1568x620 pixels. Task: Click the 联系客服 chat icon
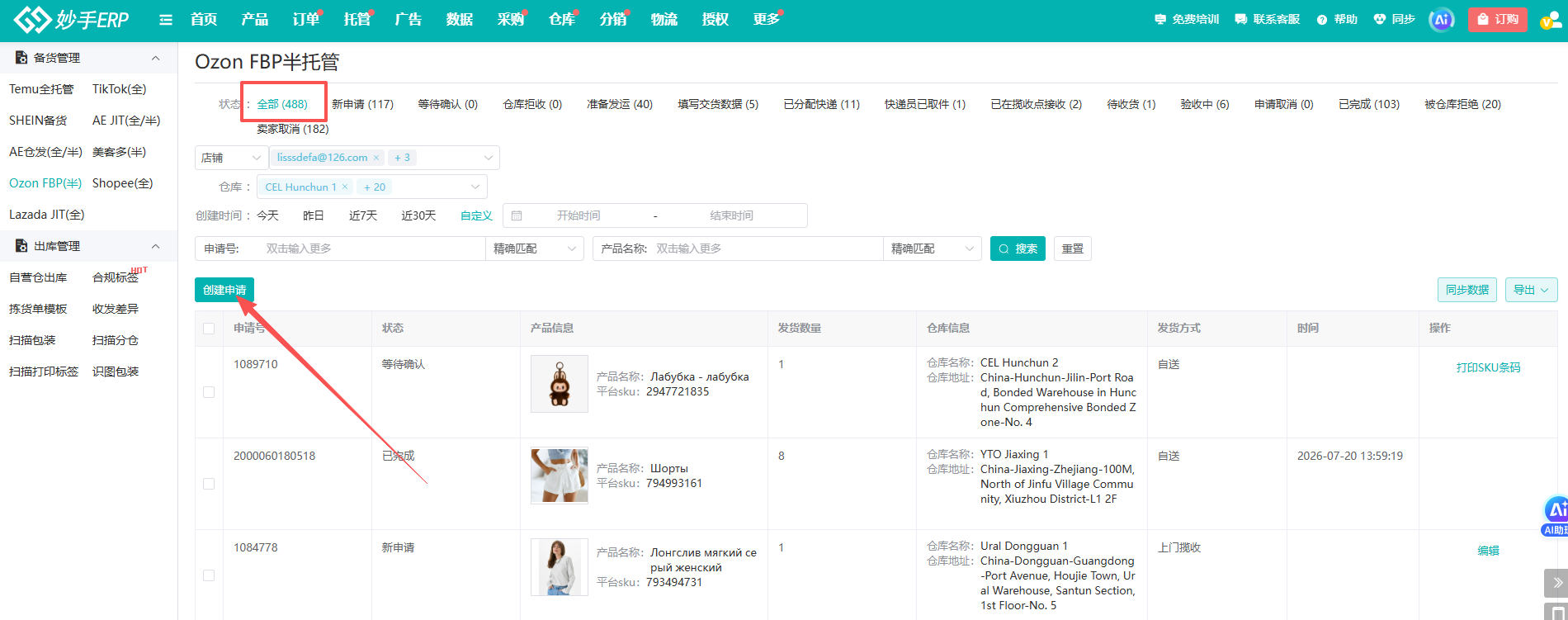point(1240,20)
